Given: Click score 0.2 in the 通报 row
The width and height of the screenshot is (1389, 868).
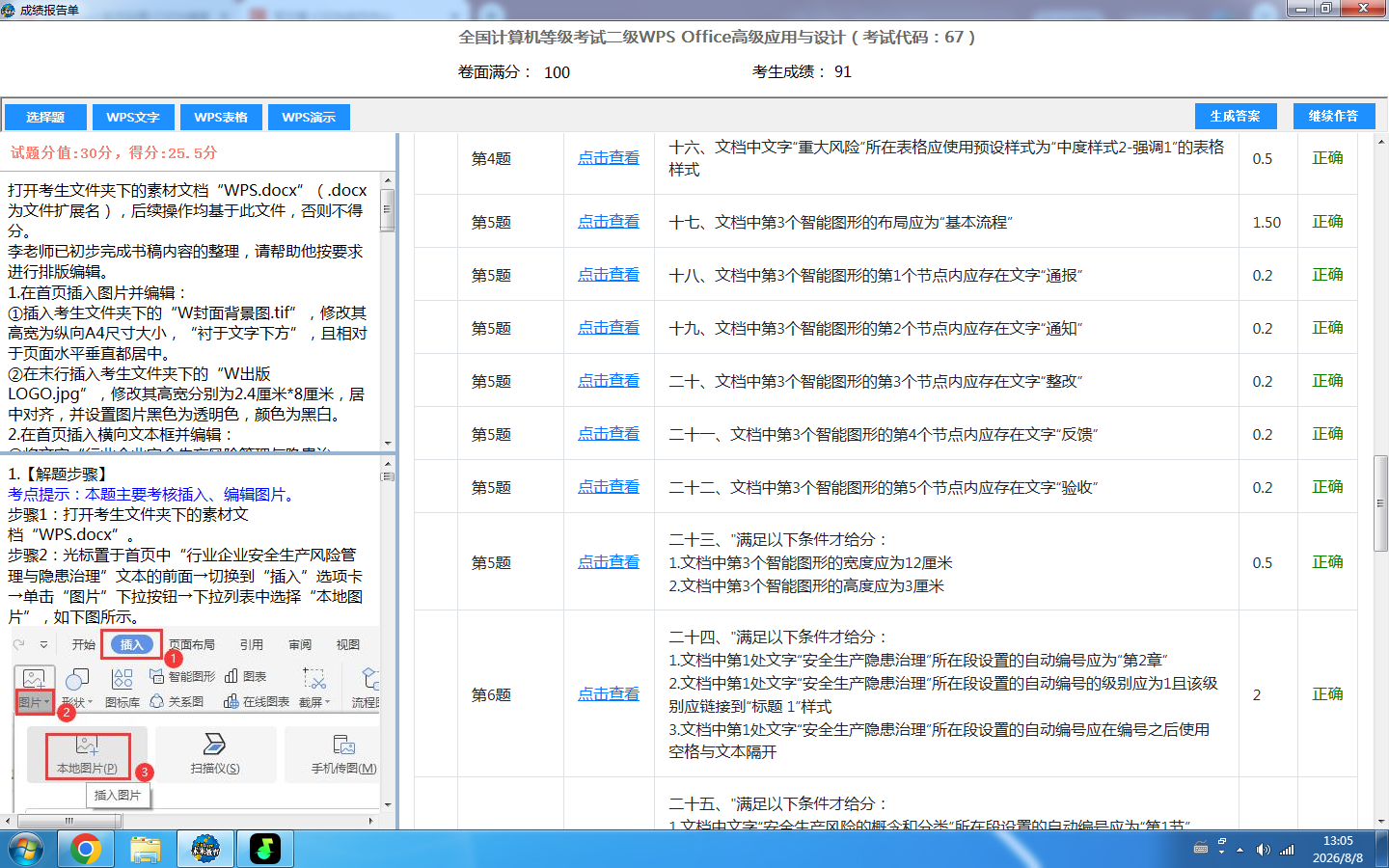Looking at the screenshot, I should pyautogui.click(x=1263, y=275).
